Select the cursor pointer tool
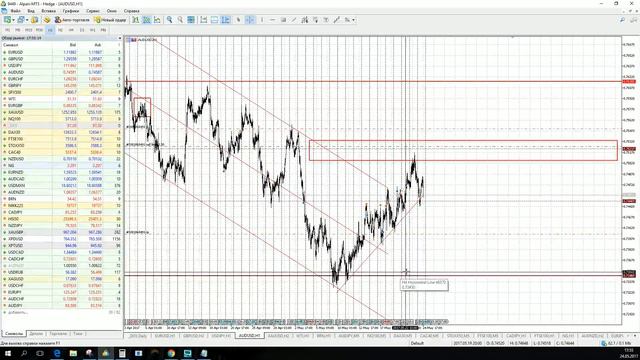640x360 pixels. pyautogui.click(x=239, y=20)
